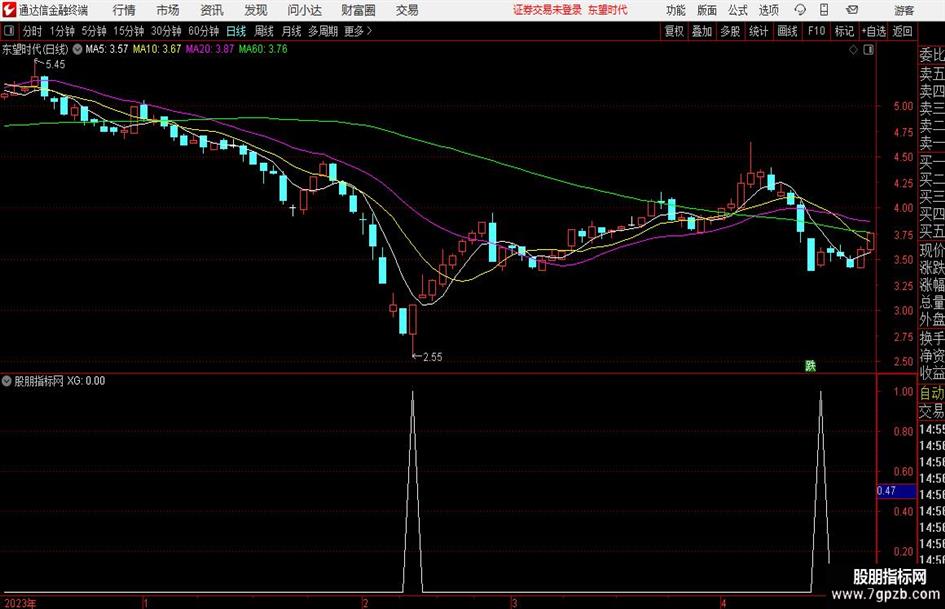Click the mobile phone icon
The width and height of the screenshot is (945, 609).
(824, 10)
